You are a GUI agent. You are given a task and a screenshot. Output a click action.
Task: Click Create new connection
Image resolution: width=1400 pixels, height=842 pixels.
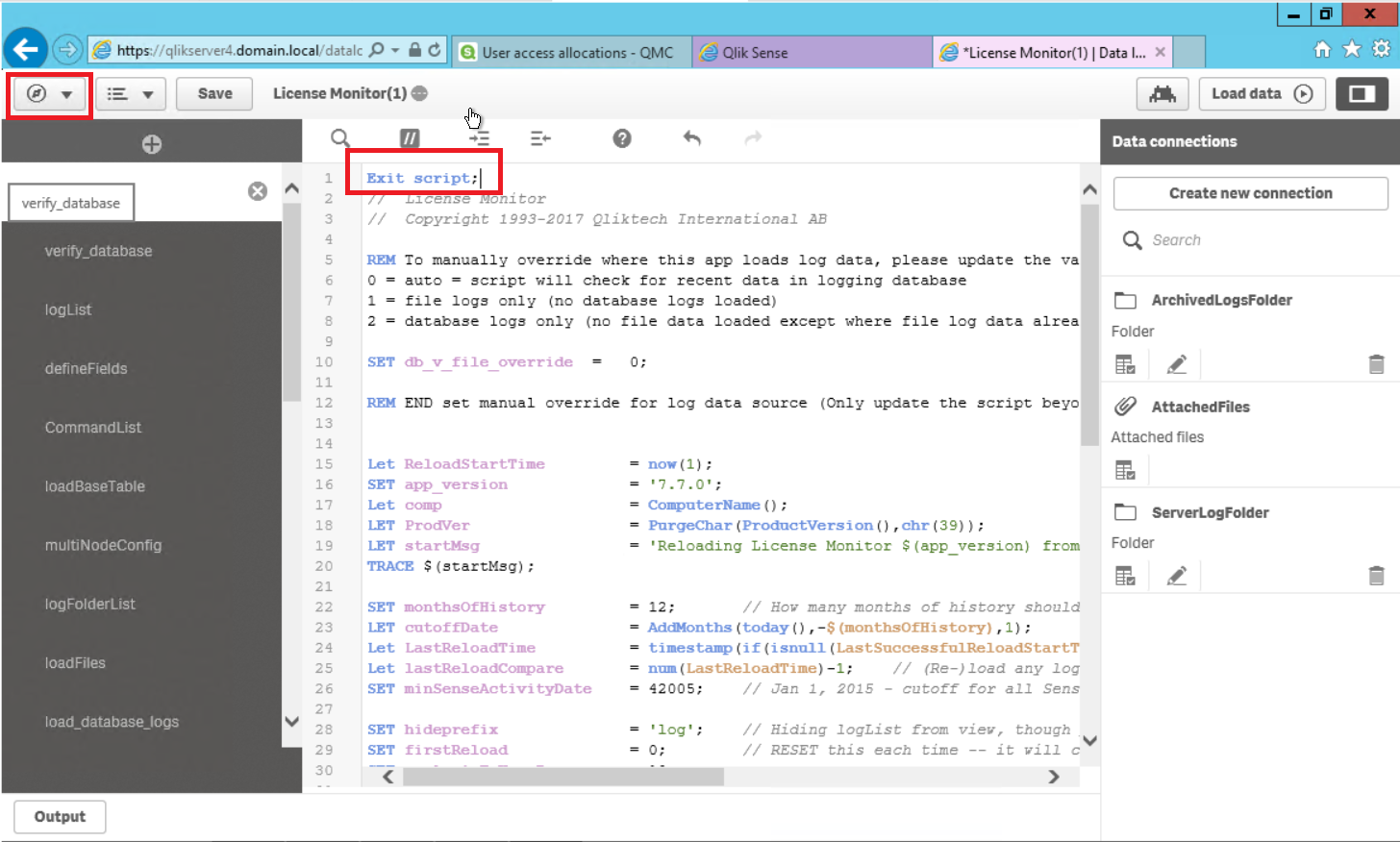(1250, 193)
